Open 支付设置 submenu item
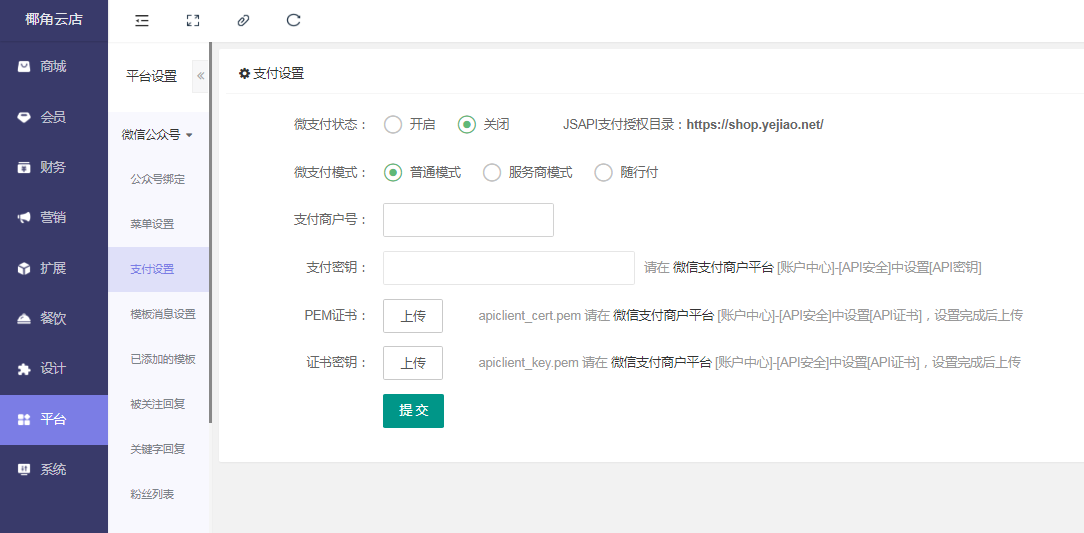This screenshot has width=1084, height=533. [x=158, y=269]
